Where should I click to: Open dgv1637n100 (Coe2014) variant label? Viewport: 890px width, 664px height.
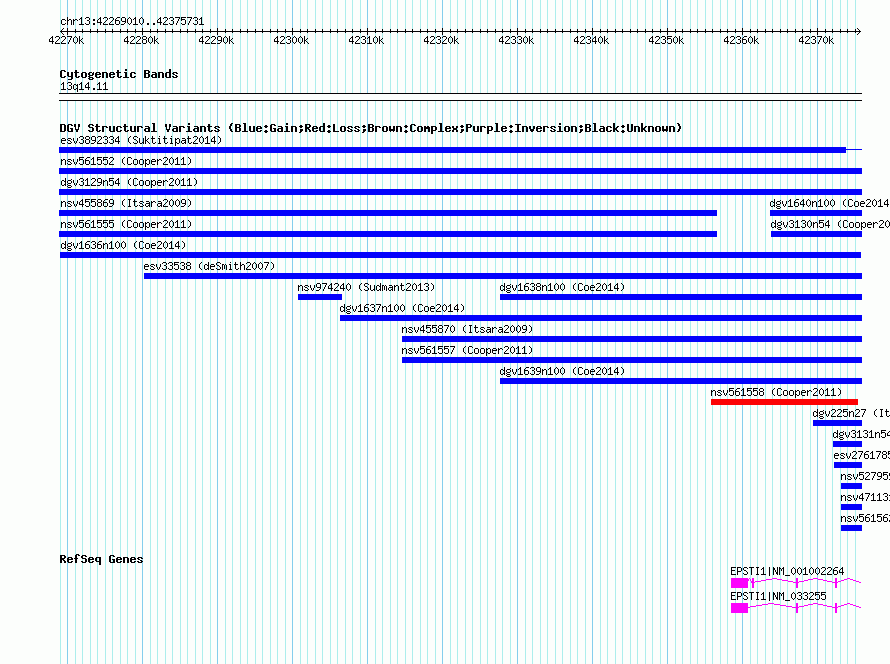tap(402, 308)
